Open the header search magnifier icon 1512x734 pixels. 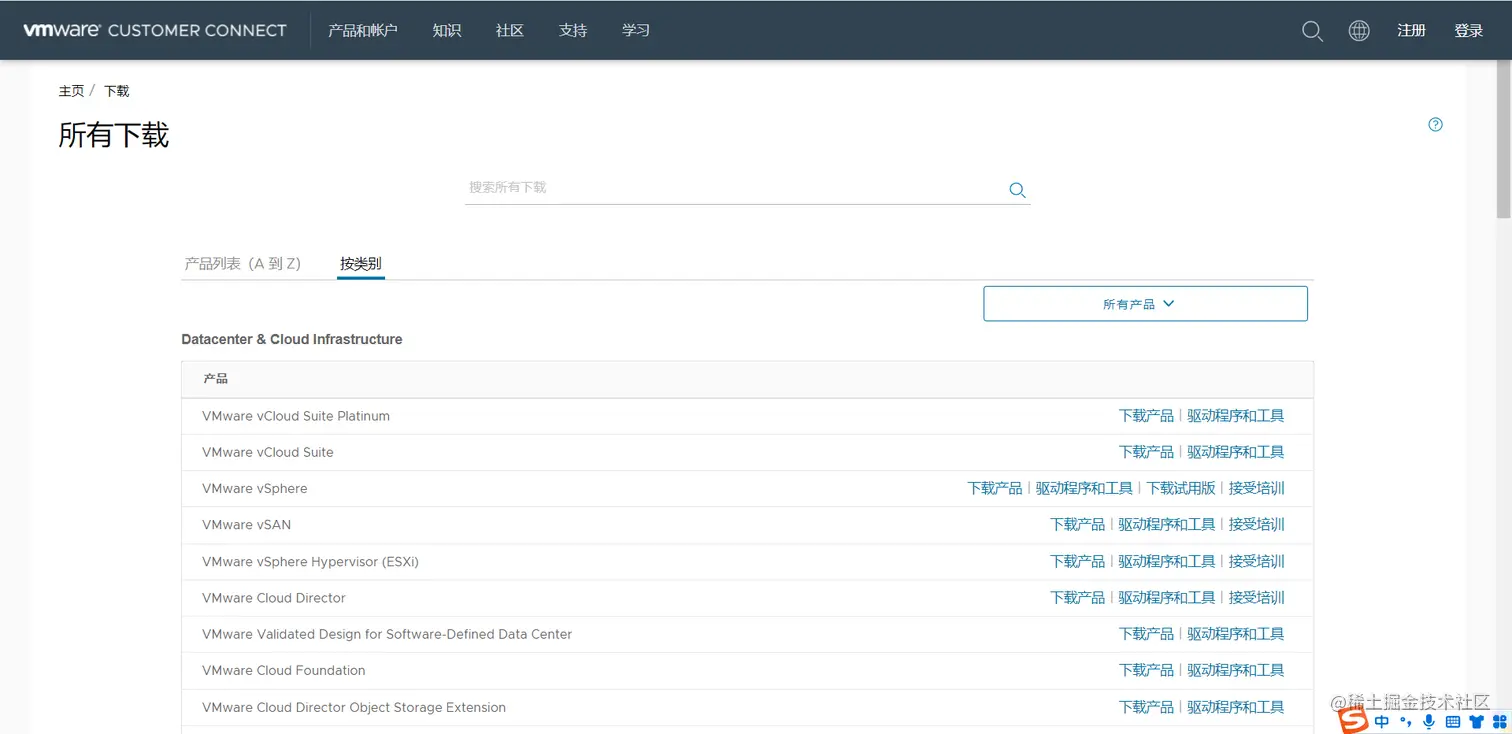(1312, 31)
